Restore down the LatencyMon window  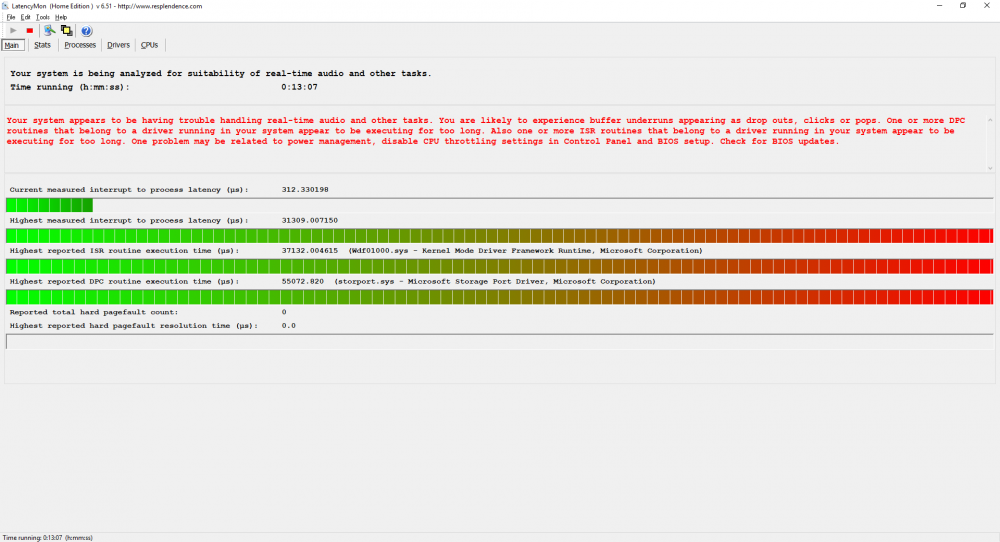(963, 6)
